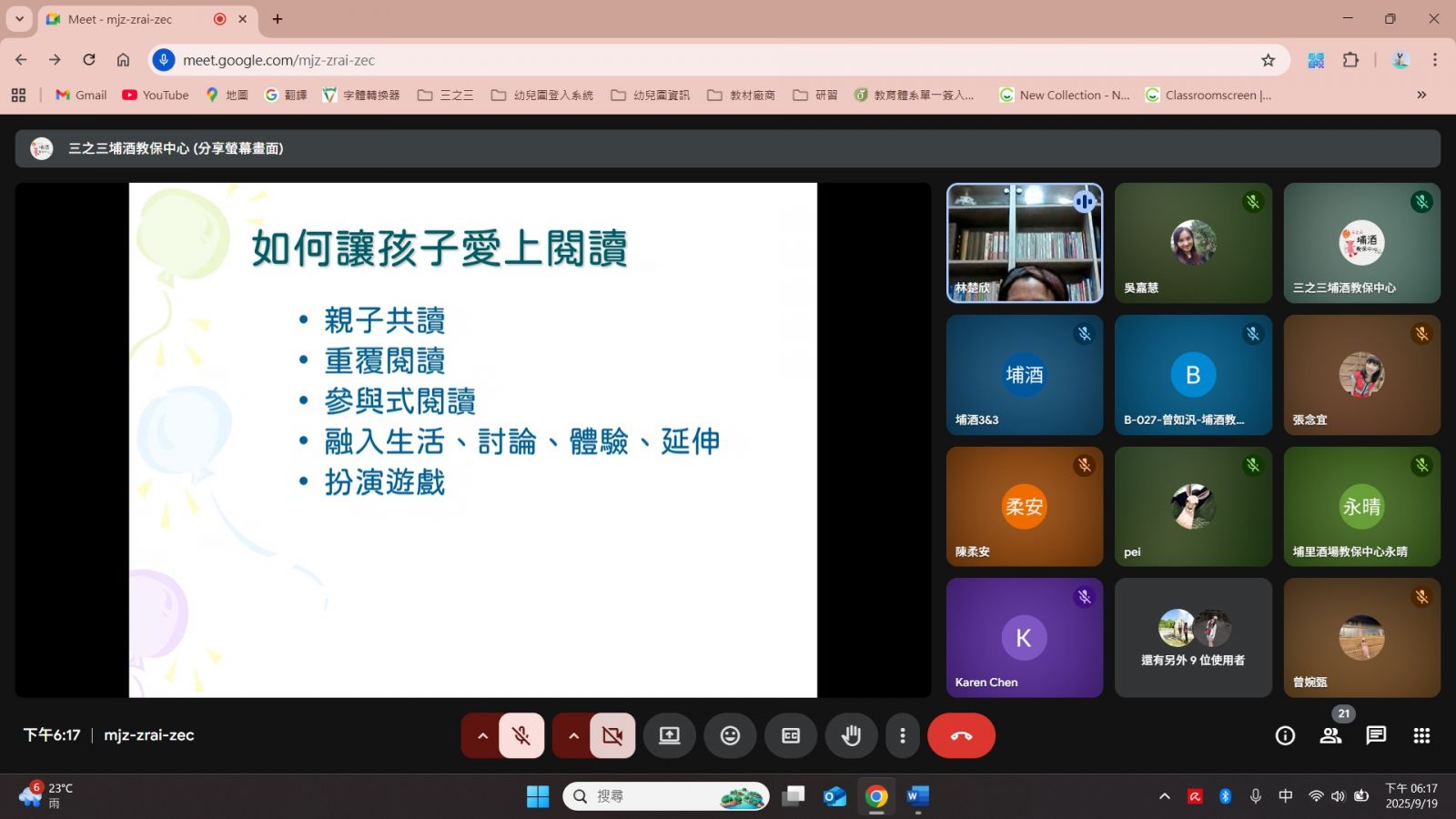Open Word from the Windows taskbar
The image size is (1456, 819).
[x=917, y=796]
